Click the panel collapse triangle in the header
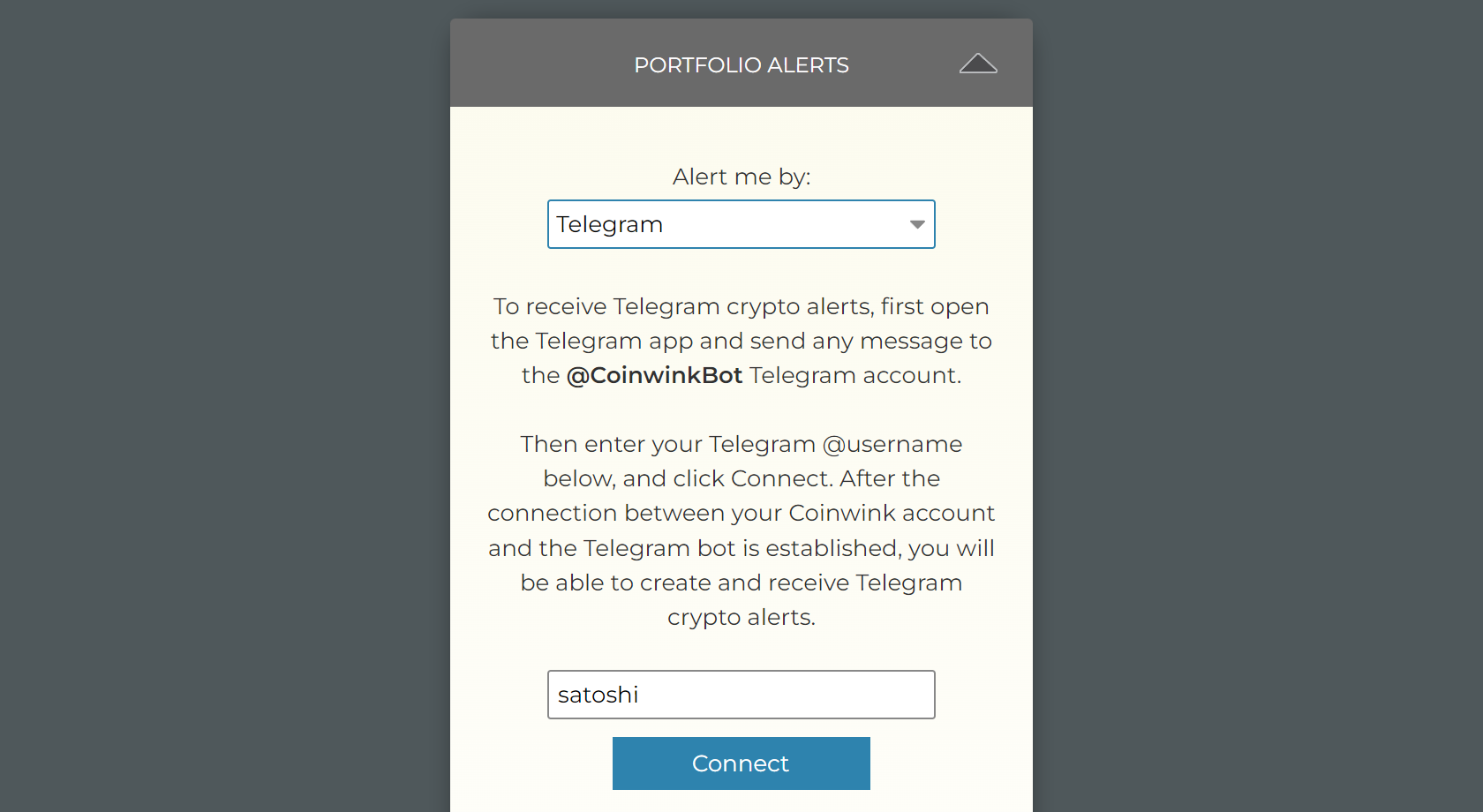This screenshot has width=1483, height=812. 978,63
